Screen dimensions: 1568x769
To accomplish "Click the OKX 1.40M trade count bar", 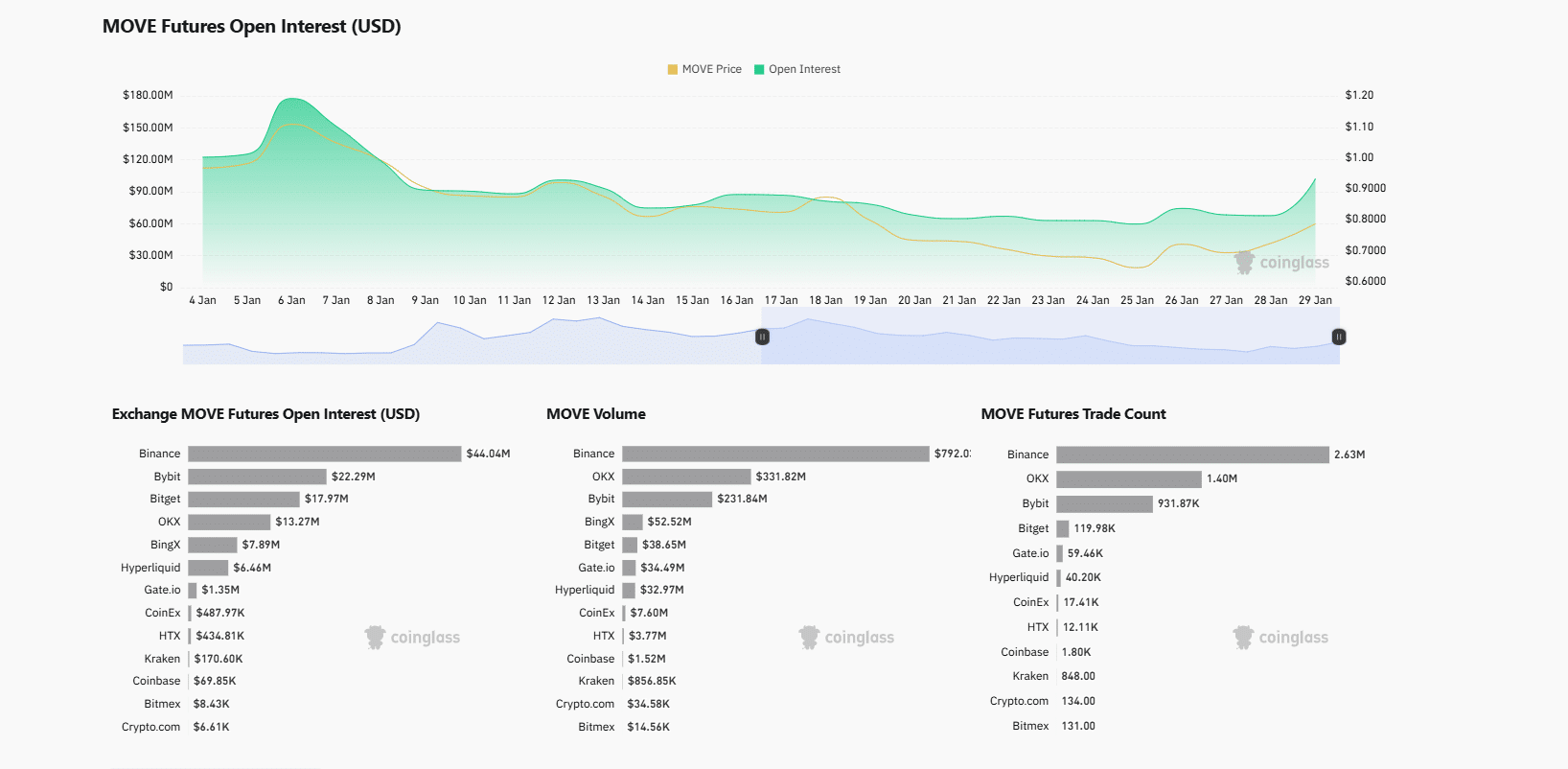I will coord(1129,478).
